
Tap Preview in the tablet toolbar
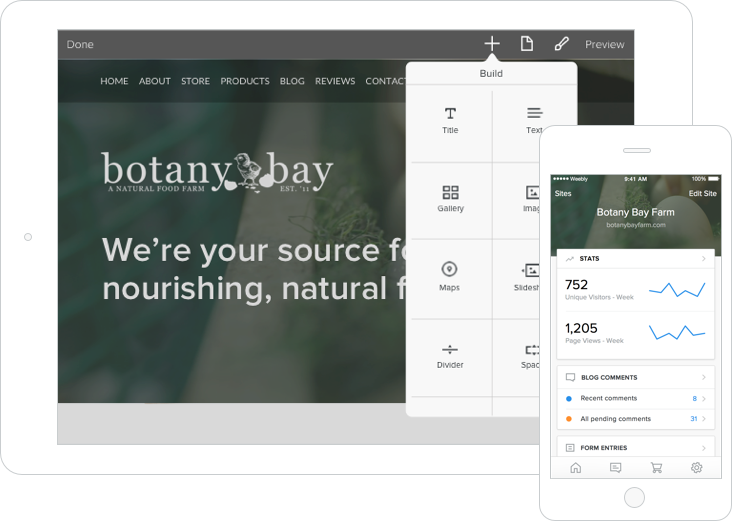click(605, 44)
